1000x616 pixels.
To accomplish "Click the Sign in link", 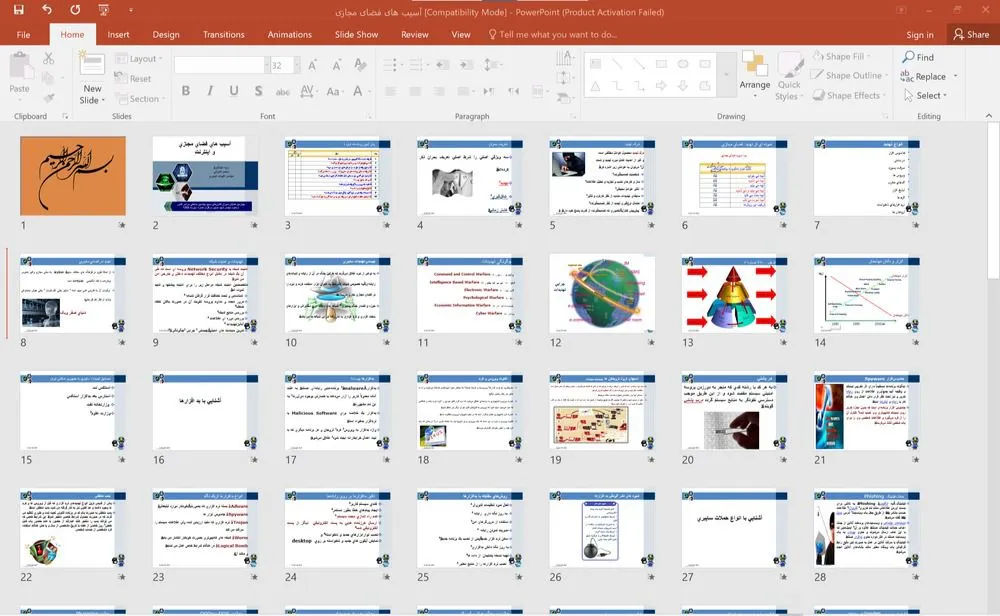I will click(919, 34).
